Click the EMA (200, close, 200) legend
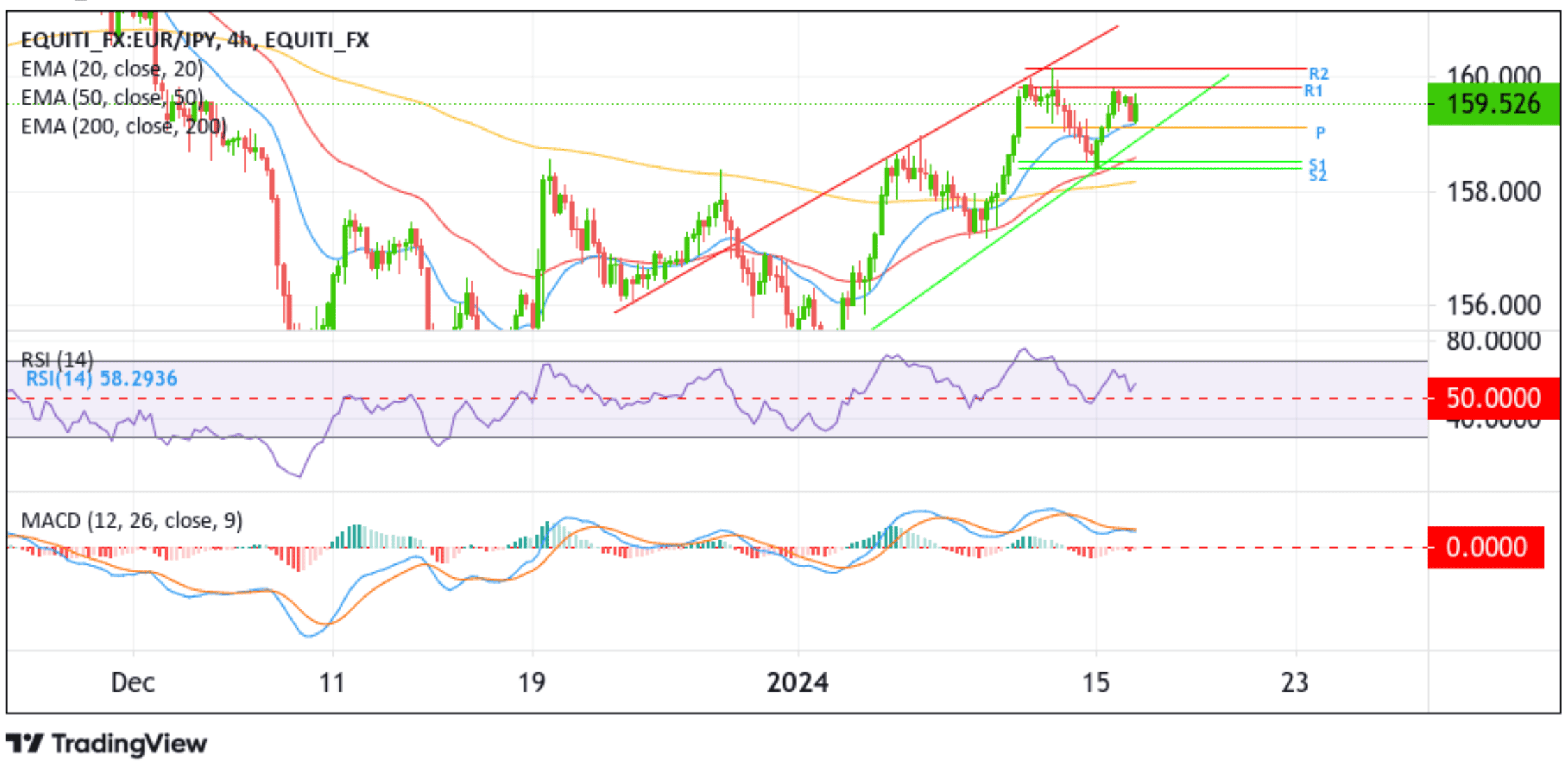 [124, 126]
